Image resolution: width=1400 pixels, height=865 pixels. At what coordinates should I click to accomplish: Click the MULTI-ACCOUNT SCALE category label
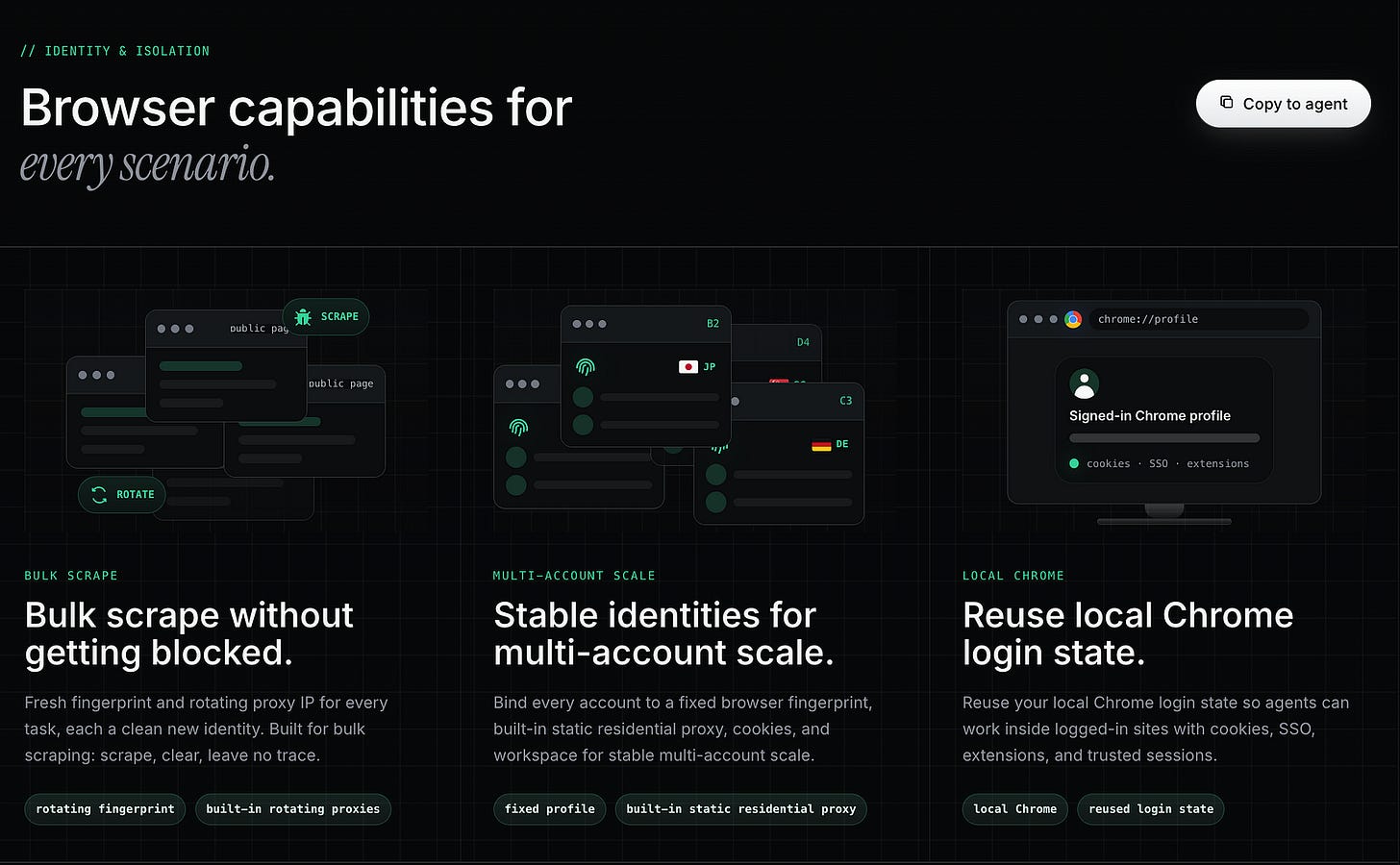(x=574, y=576)
